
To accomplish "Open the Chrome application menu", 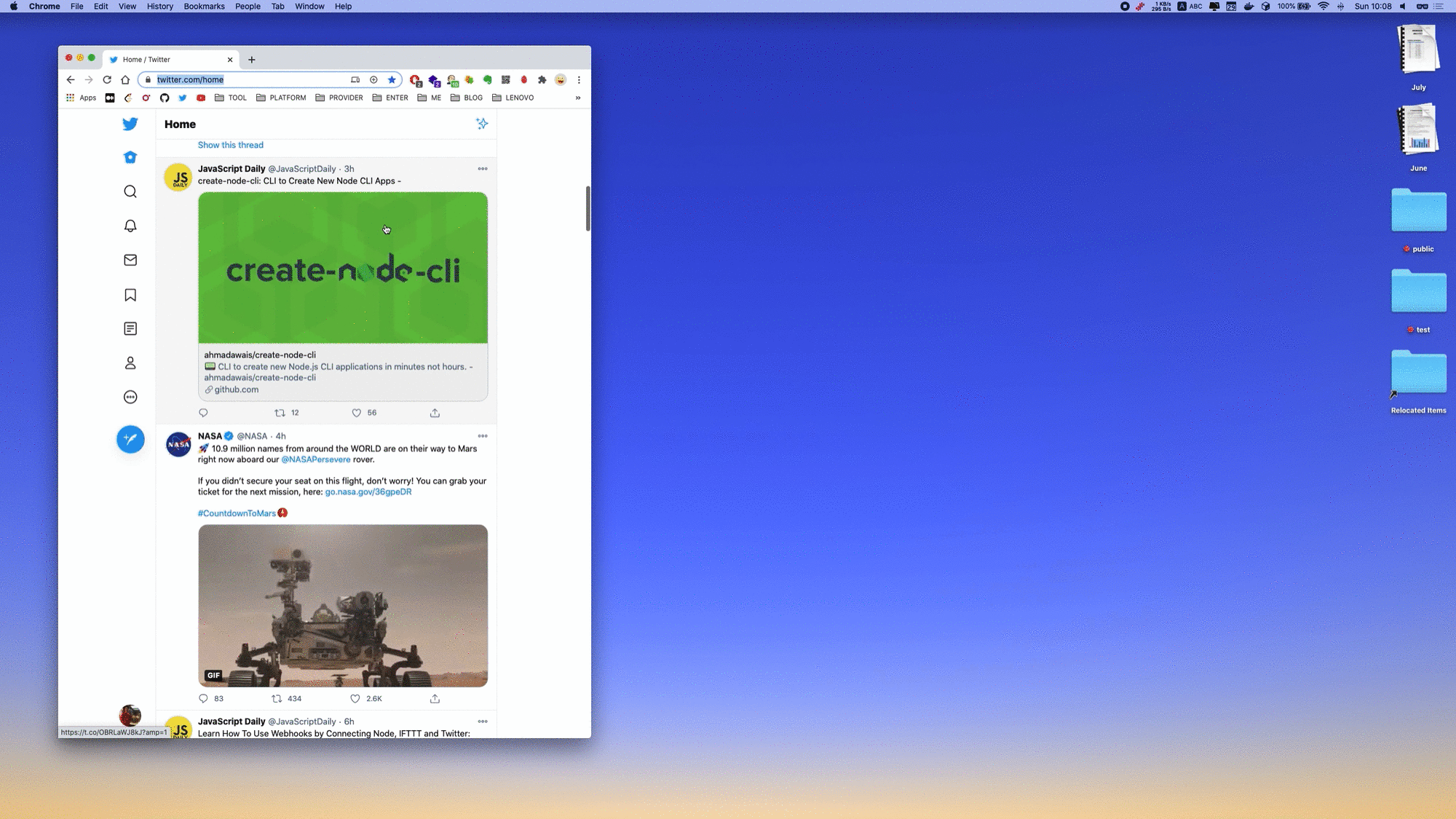I will pos(44,7).
